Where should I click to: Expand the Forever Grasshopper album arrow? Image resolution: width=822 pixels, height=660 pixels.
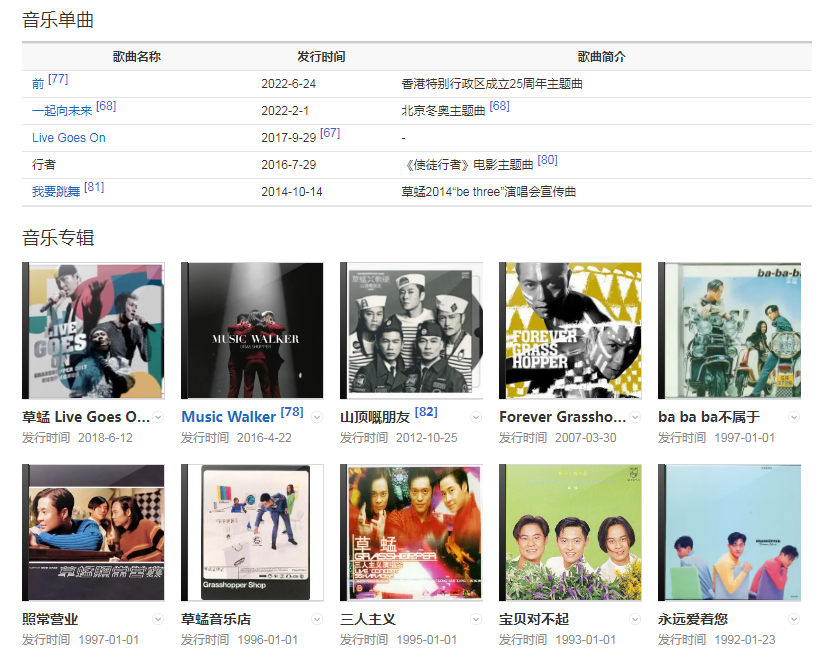click(635, 417)
